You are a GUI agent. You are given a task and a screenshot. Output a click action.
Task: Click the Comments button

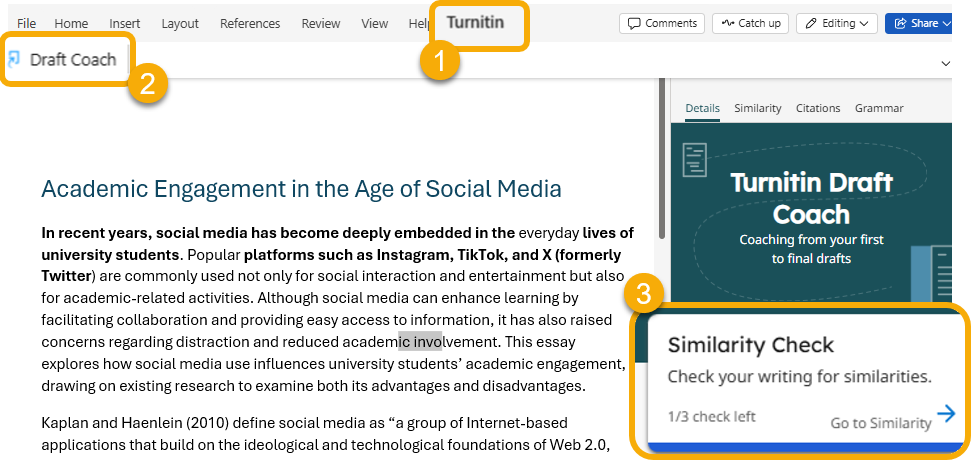point(662,23)
